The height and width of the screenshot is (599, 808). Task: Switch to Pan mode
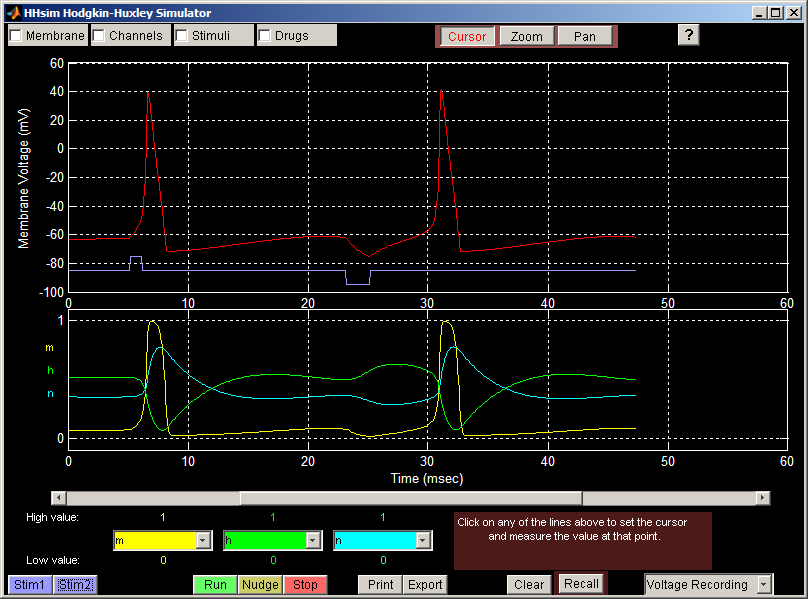[585, 37]
